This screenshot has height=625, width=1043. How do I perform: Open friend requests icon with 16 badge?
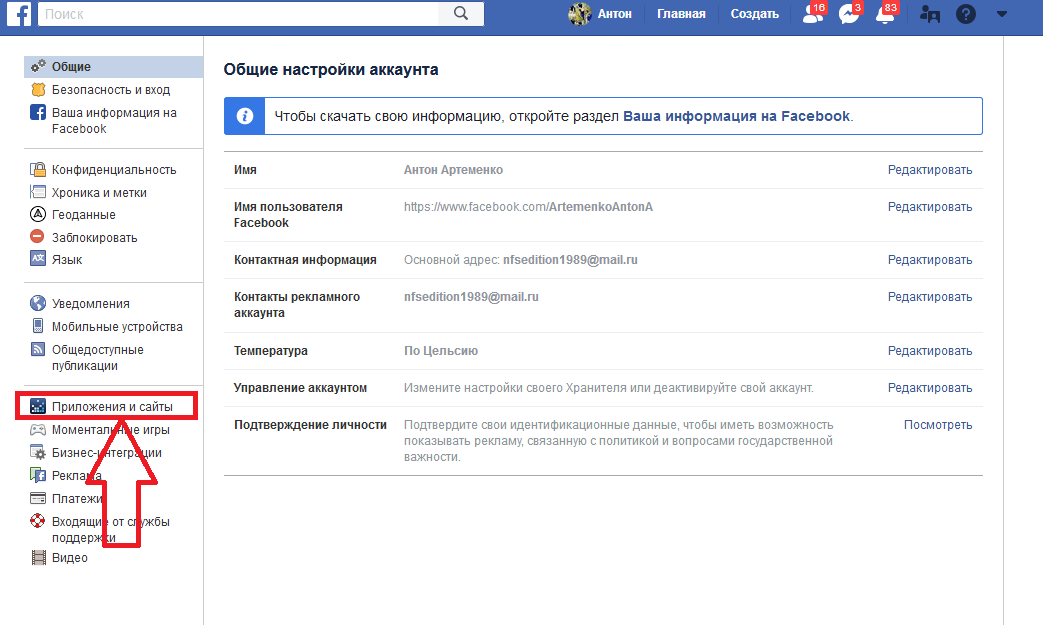[813, 13]
